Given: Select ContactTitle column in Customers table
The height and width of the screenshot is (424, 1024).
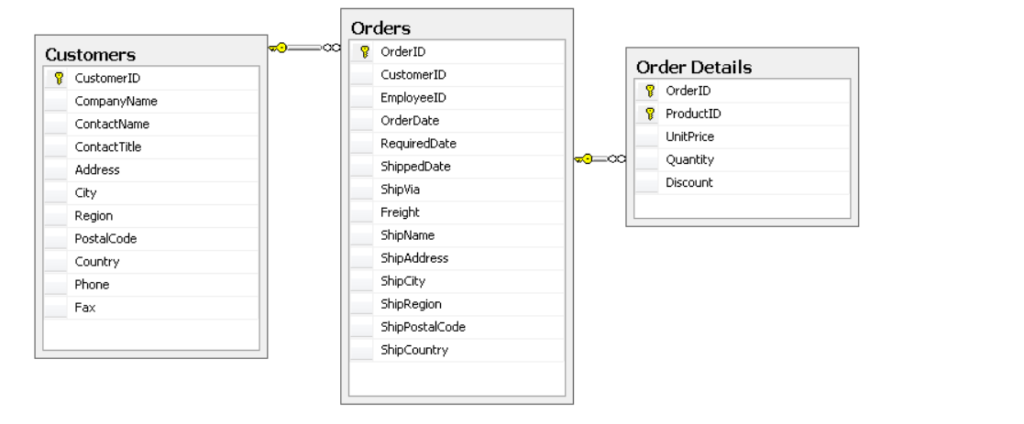Looking at the screenshot, I should point(151,147).
